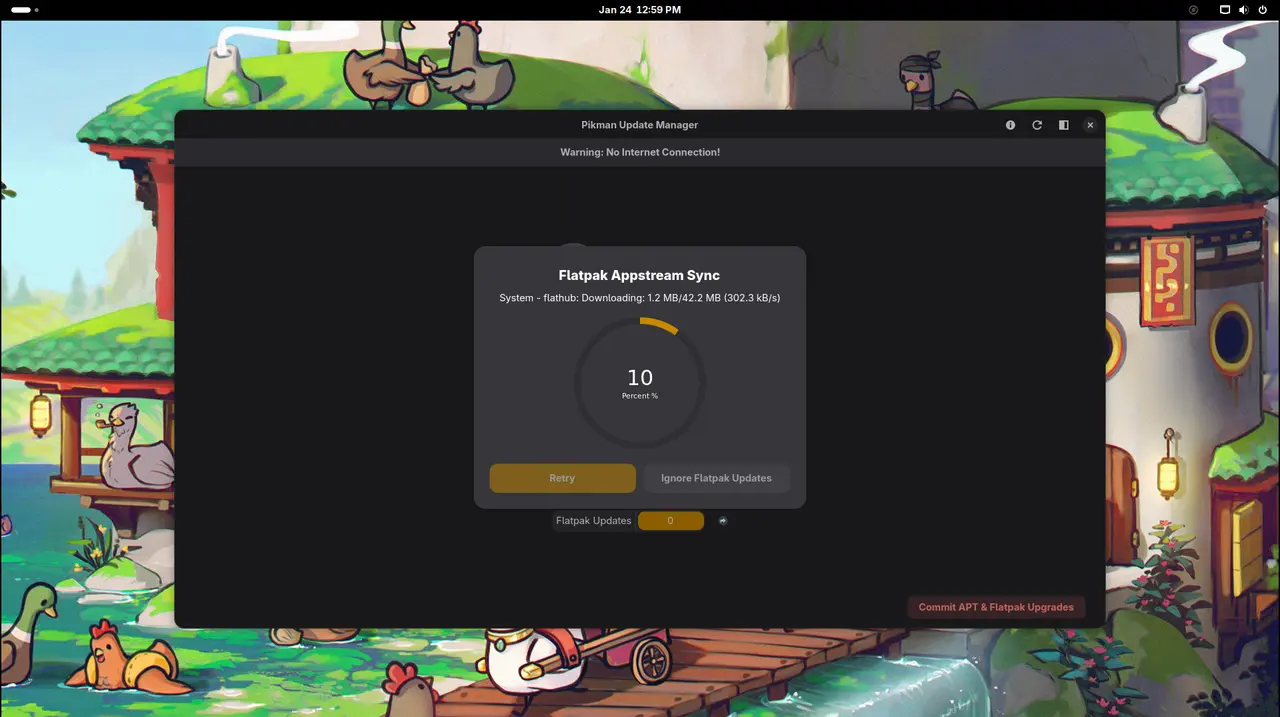Click the Flatpak Updates label

point(593,520)
